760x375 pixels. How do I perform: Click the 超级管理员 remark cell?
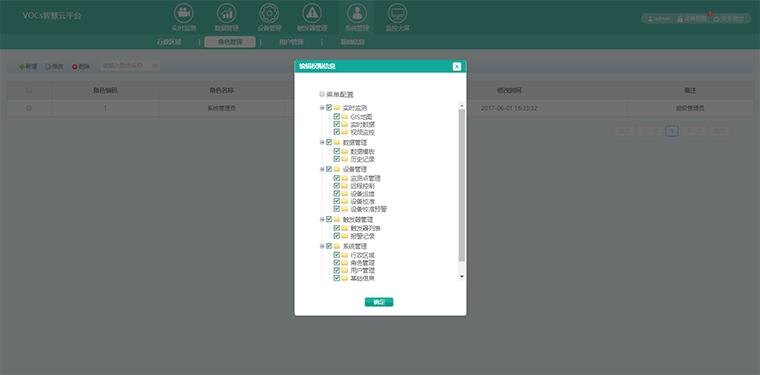[690, 108]
